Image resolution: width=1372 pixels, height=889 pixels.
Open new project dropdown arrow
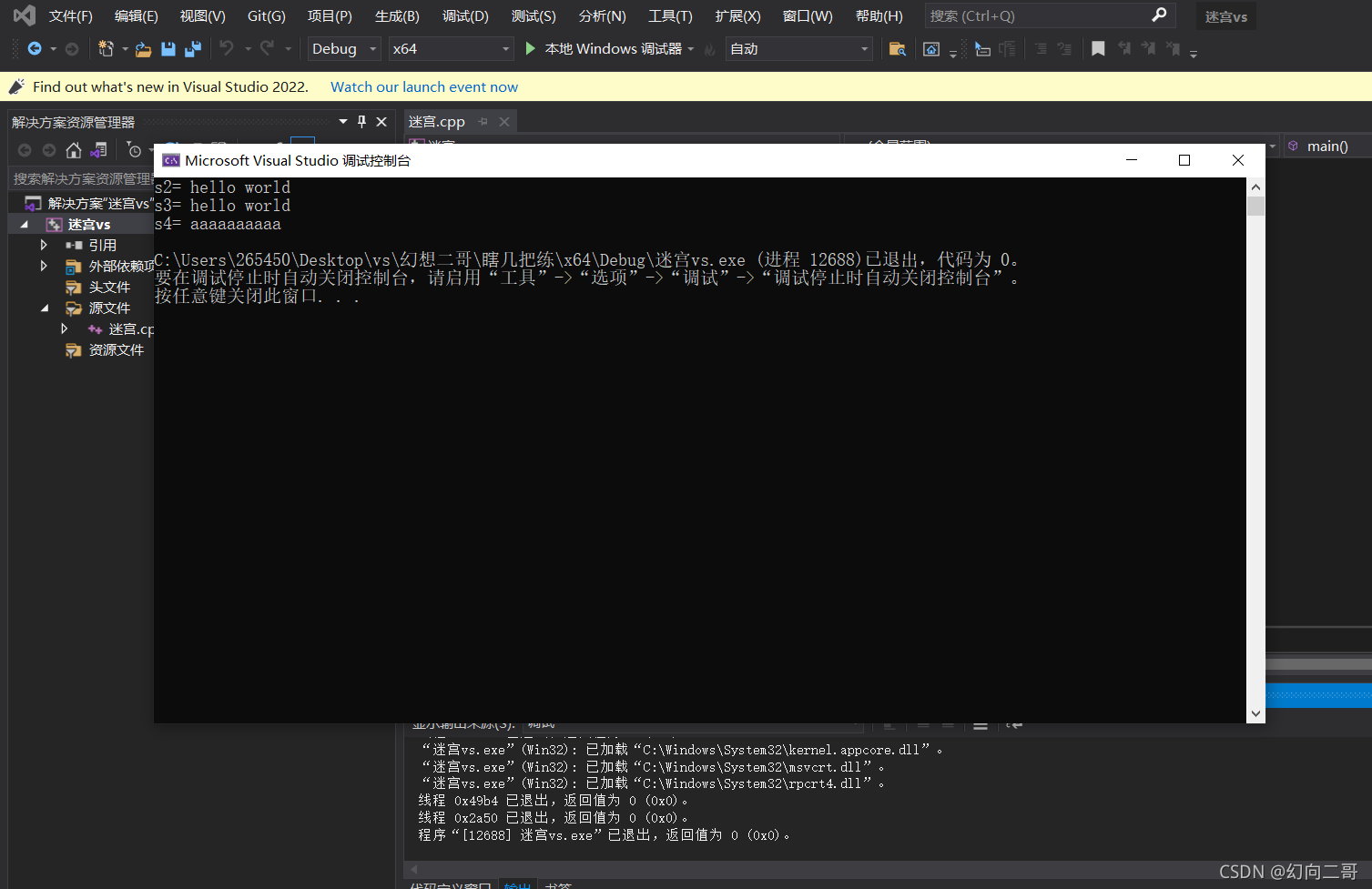click(125, 49)
